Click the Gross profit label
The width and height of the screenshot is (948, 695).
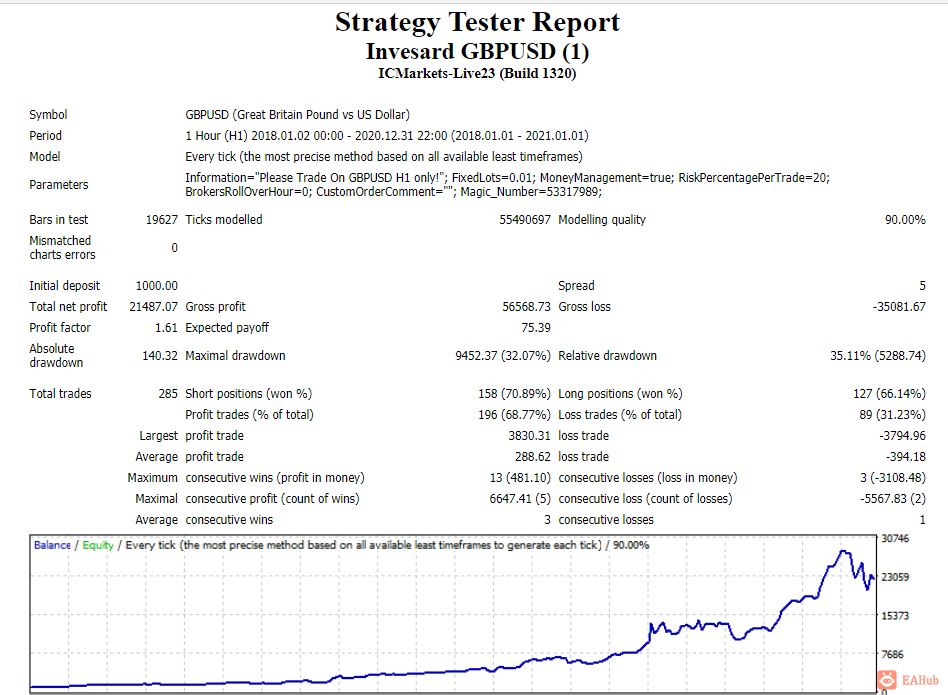coord(215,306)
